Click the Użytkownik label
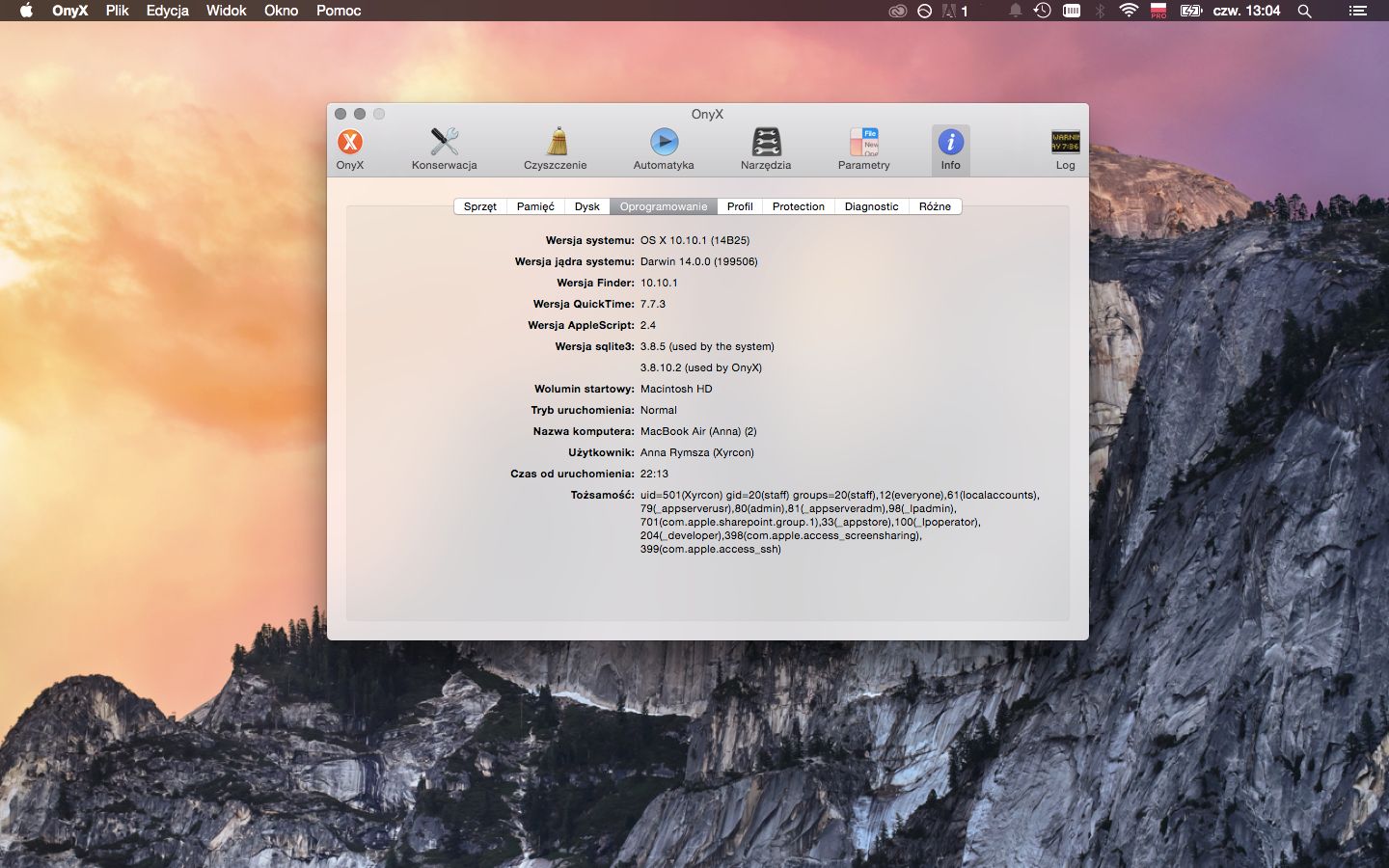The height and width of the screenshot is (868, 1389). pyautogui.click(x=602, y=452)
